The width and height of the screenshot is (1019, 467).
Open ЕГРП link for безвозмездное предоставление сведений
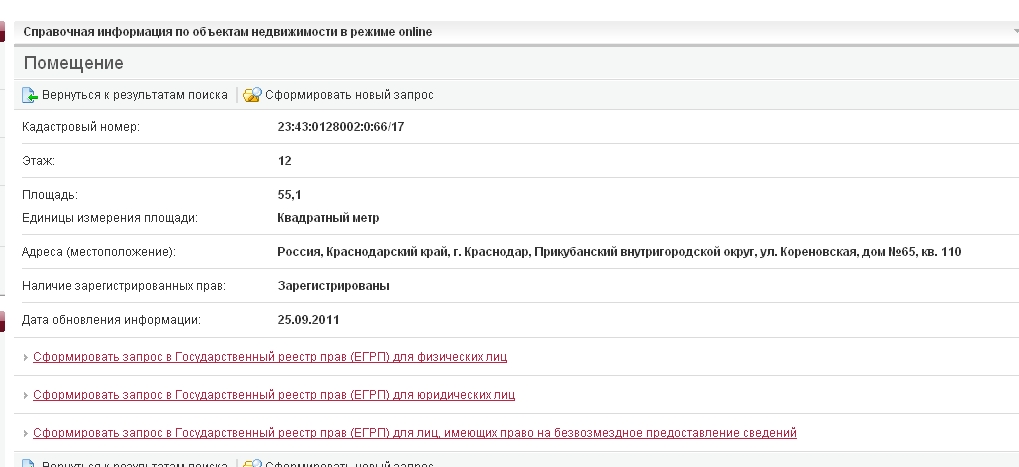tap(414, 433)
